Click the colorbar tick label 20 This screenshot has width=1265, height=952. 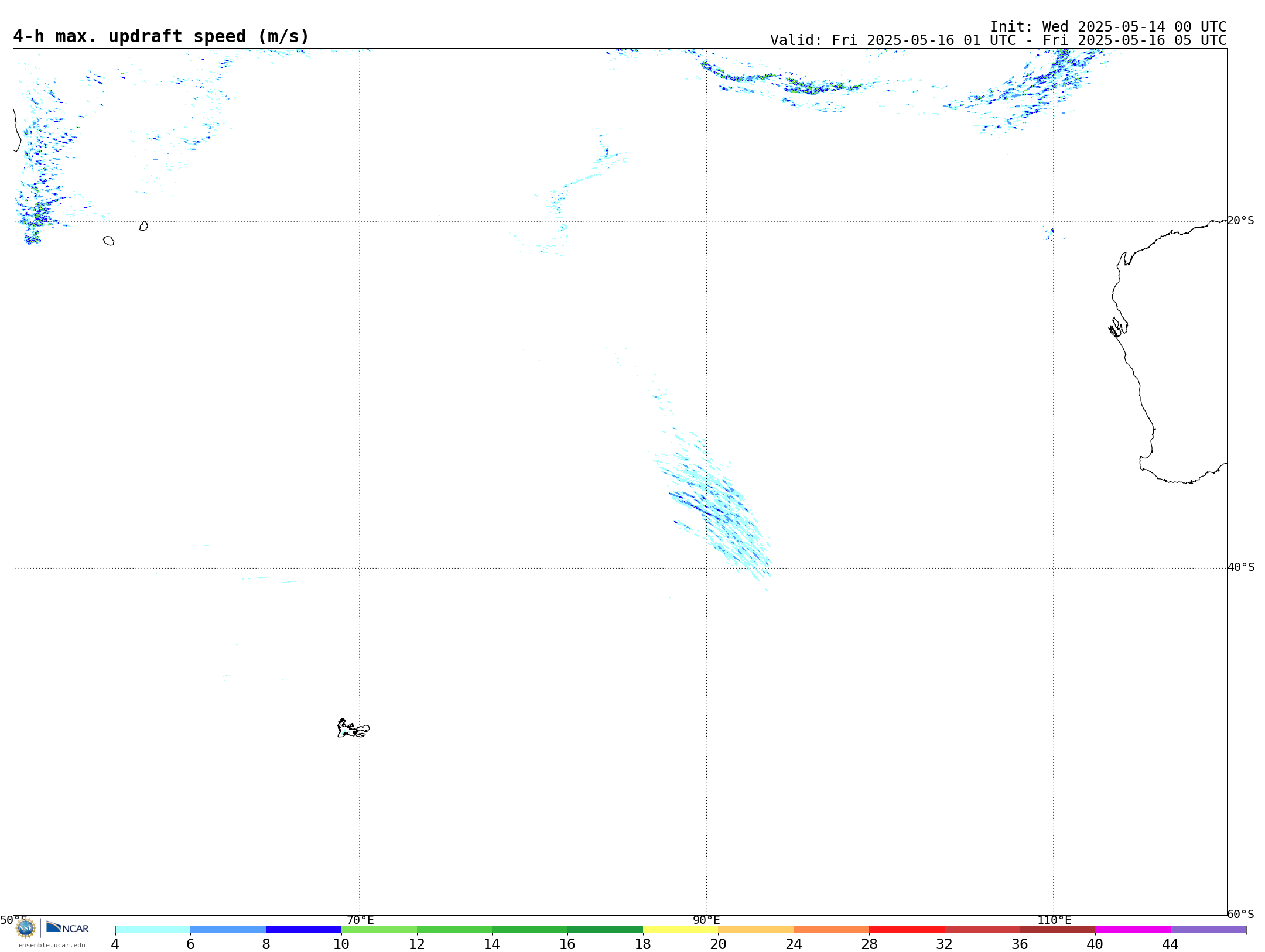click(x=719, y=944)
